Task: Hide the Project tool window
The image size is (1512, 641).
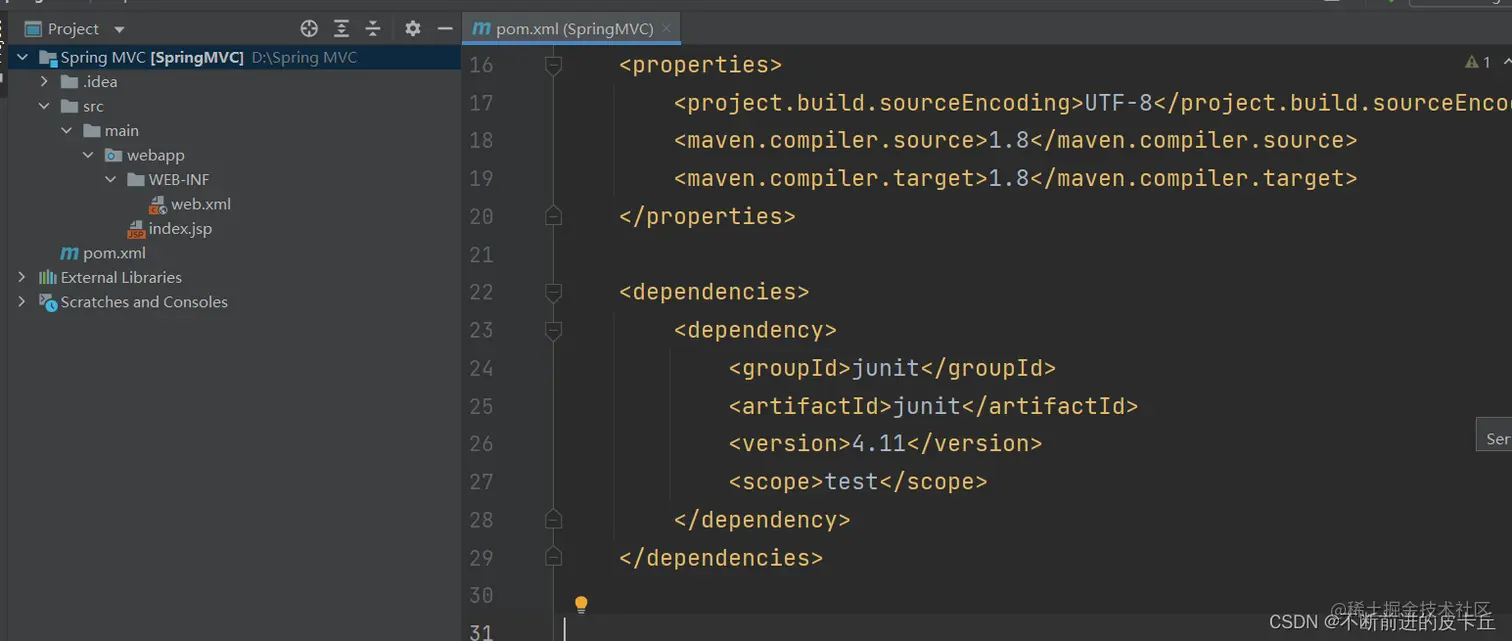Action: 445,29
